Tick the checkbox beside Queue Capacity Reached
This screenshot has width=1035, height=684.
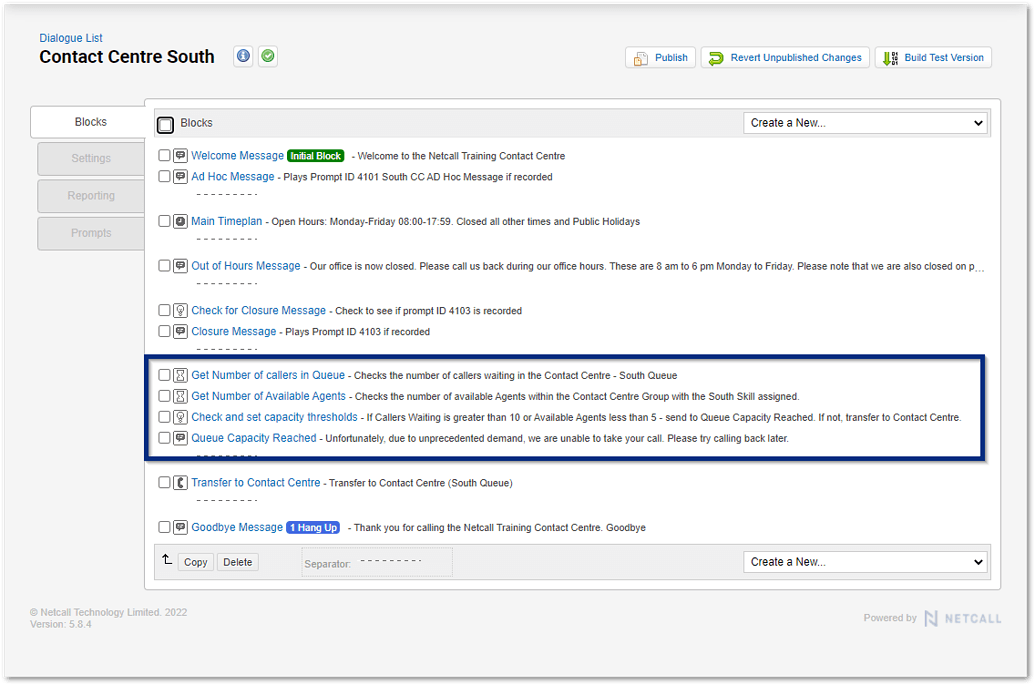(164, 437)
